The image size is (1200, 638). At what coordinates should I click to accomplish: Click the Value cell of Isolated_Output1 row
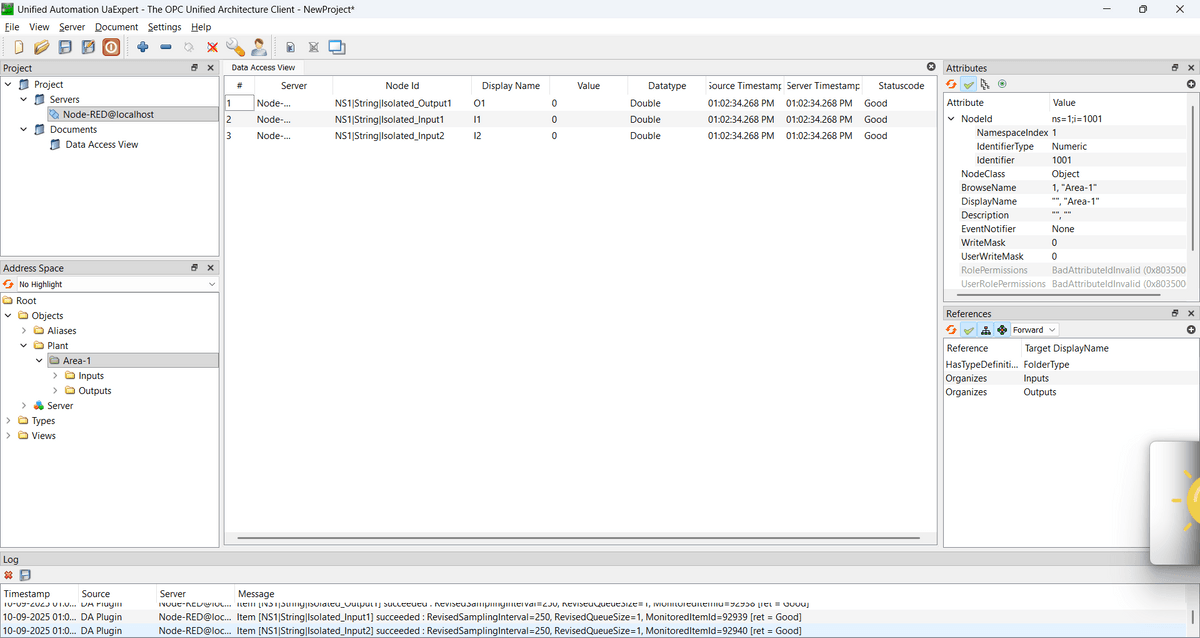click(588, 103)
